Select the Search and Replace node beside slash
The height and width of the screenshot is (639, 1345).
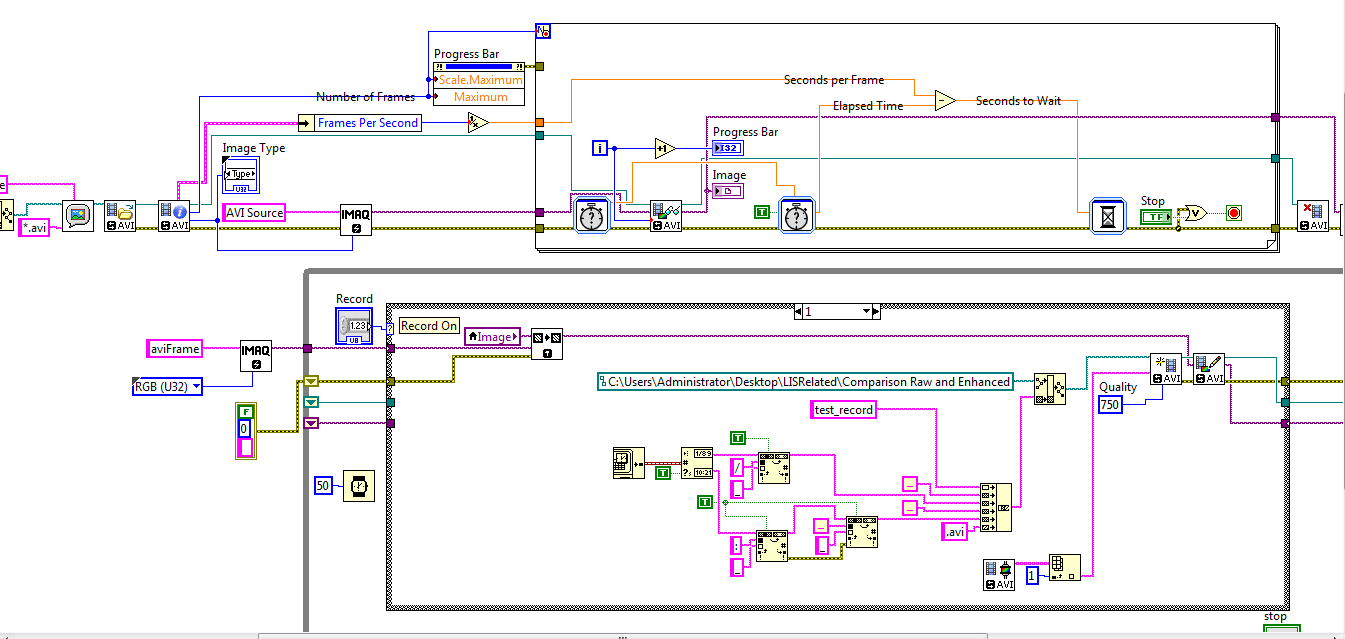(x=772, y=467)
